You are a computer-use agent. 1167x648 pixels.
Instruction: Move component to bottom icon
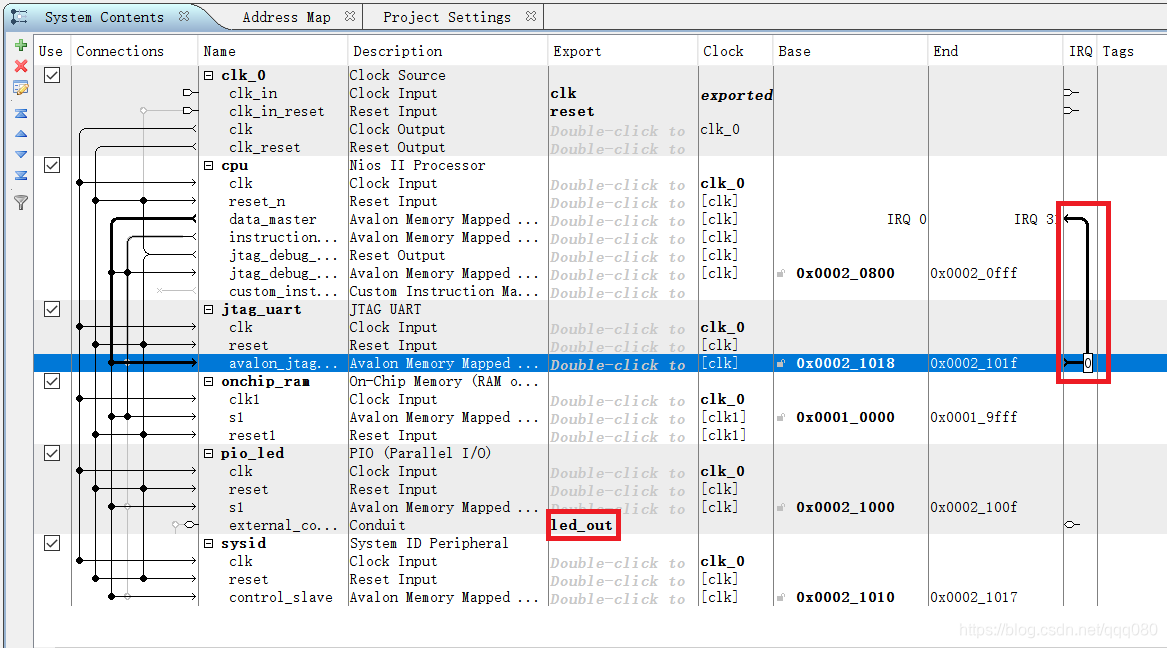pos(21,176)
